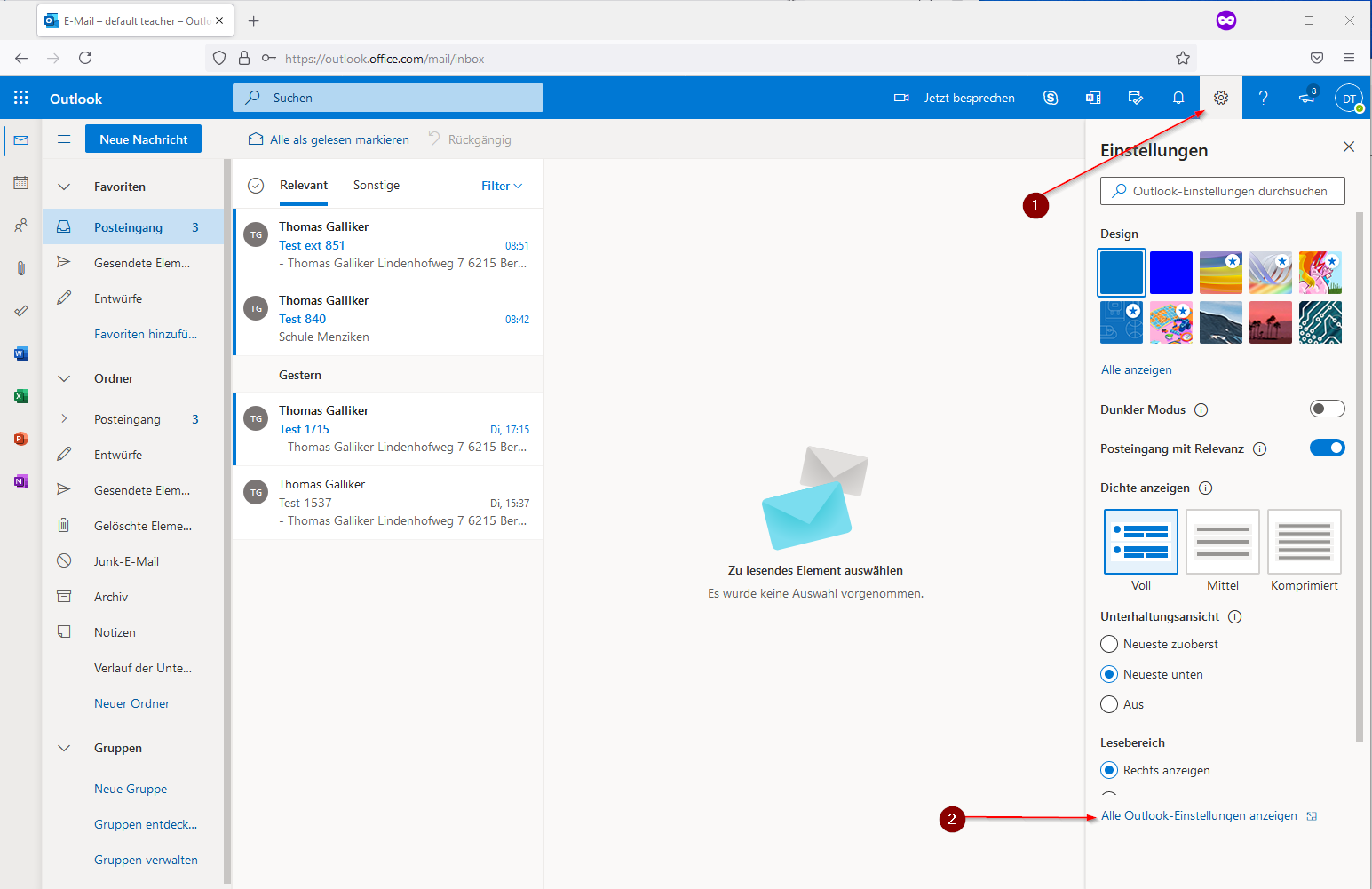The width and height of the screenshot is (1372, 889).
Task: Click the notifications bell icon
Action: click(1178, 98)
